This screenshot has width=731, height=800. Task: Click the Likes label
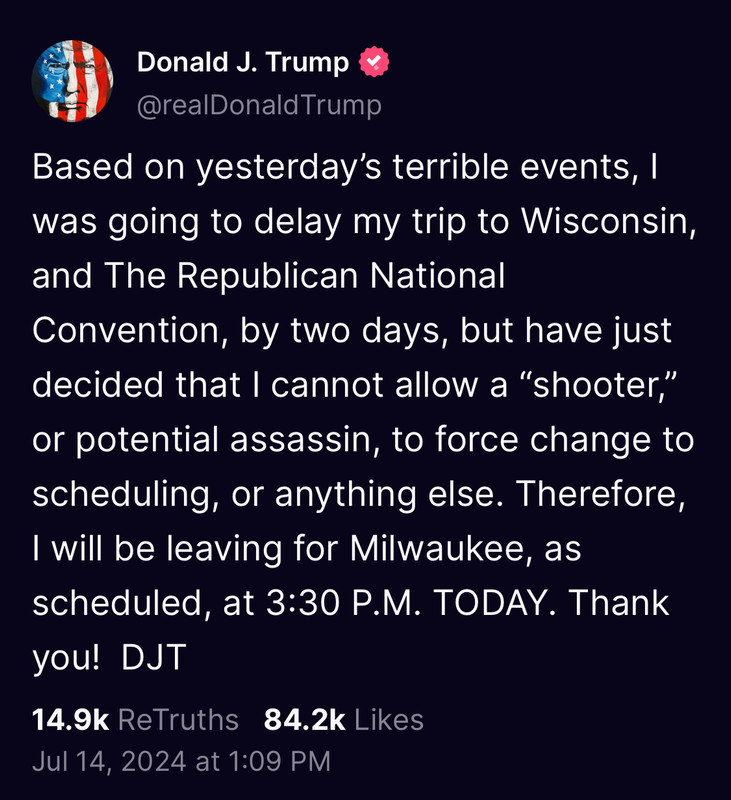389,720
